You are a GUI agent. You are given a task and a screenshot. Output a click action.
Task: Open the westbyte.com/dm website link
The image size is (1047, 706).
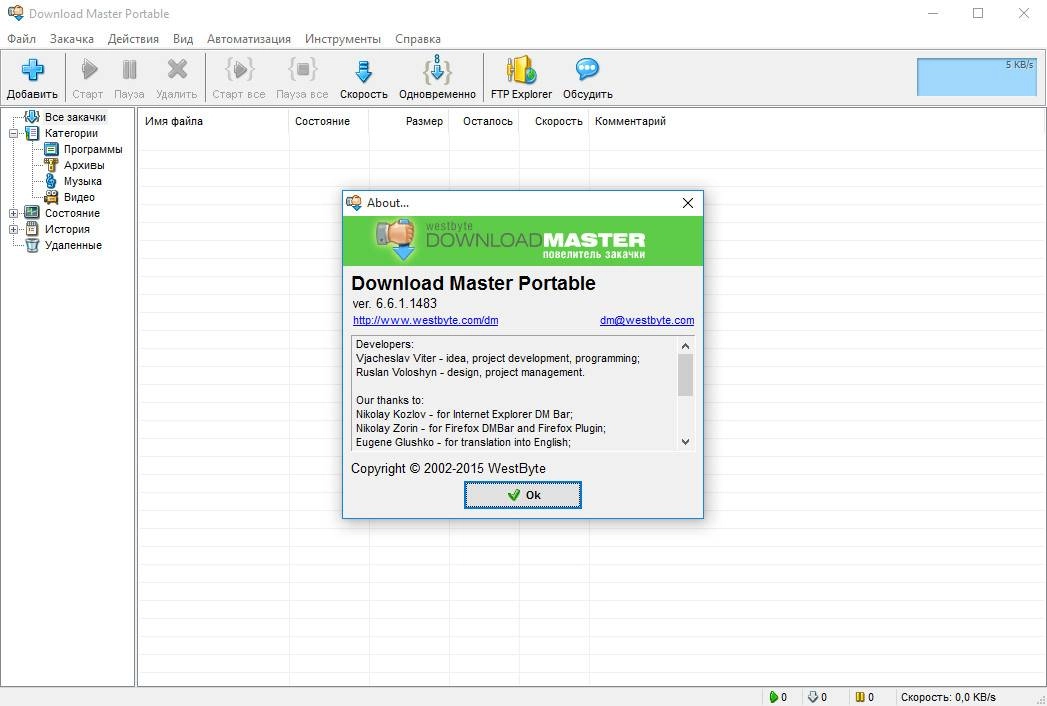[425, 320]
